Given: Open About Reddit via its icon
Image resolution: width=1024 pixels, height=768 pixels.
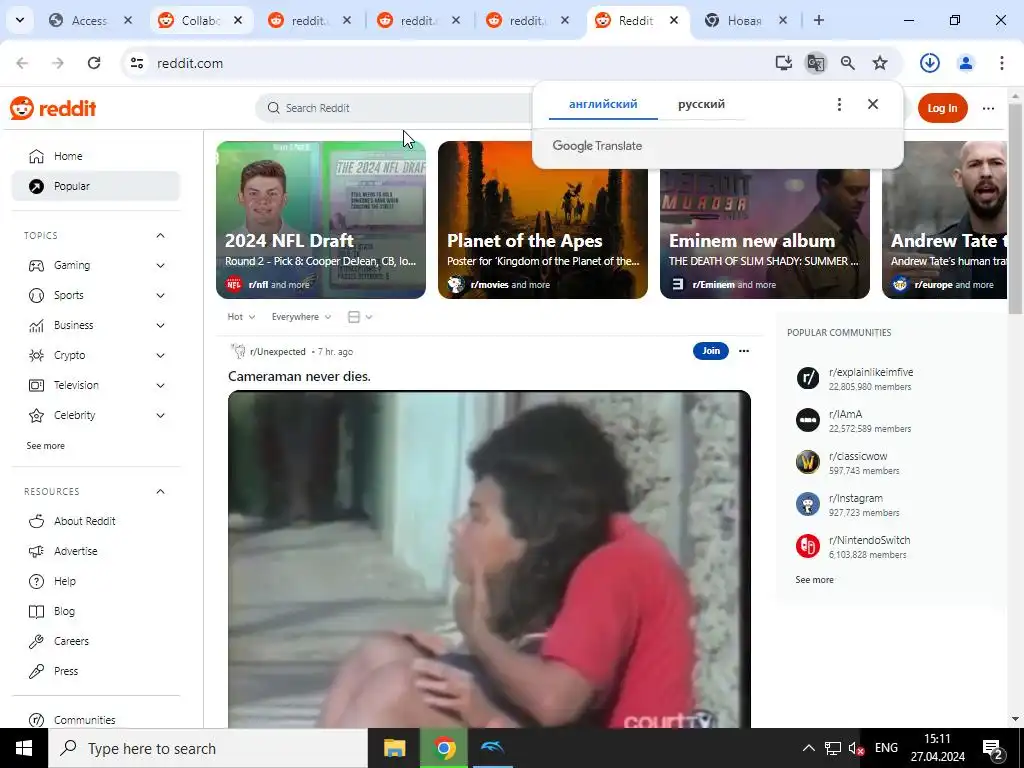Looking at the screenshot, I should (37, 521).
